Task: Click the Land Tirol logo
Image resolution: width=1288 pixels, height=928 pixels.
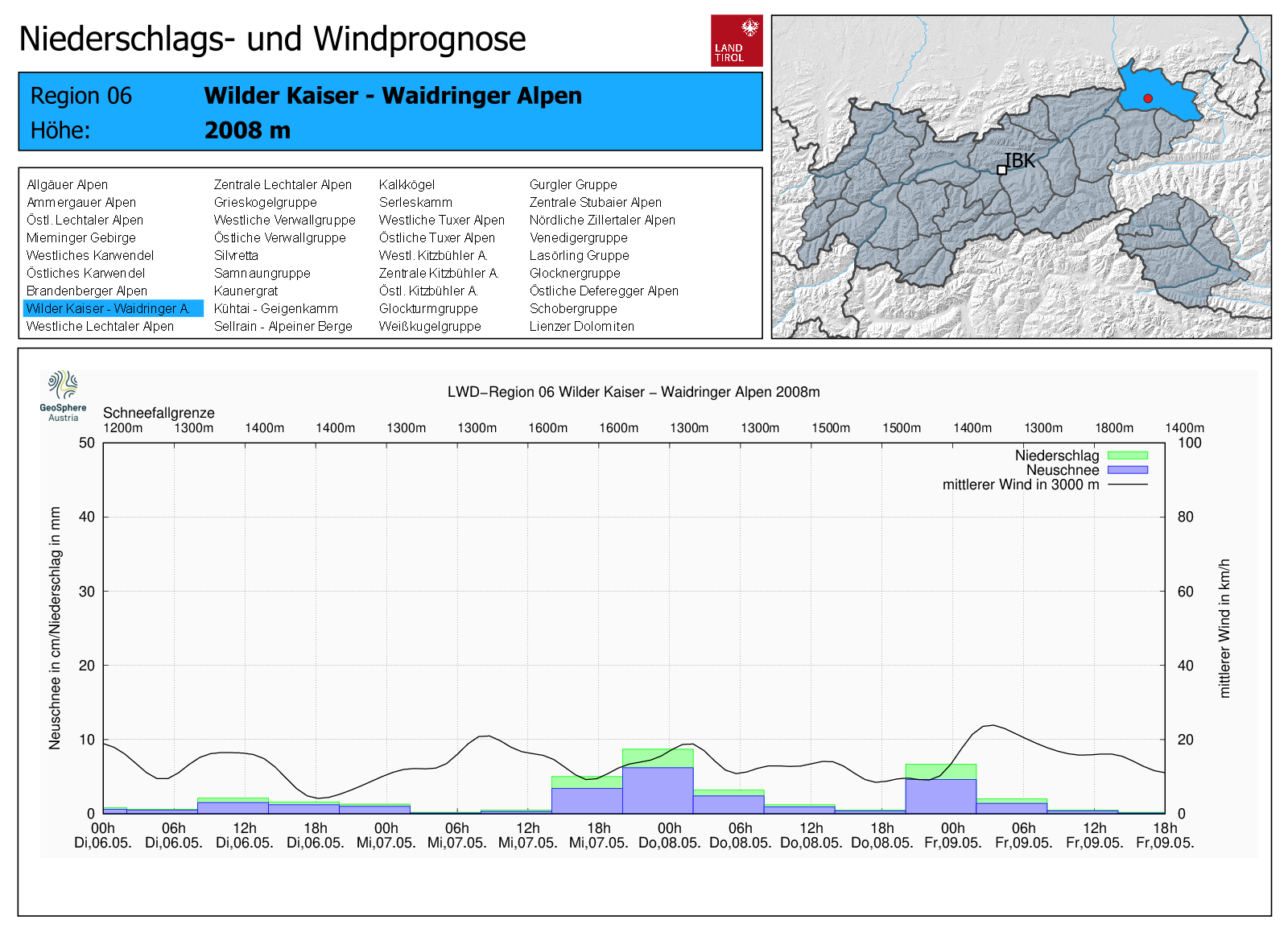Action: [x=736, y=40]
